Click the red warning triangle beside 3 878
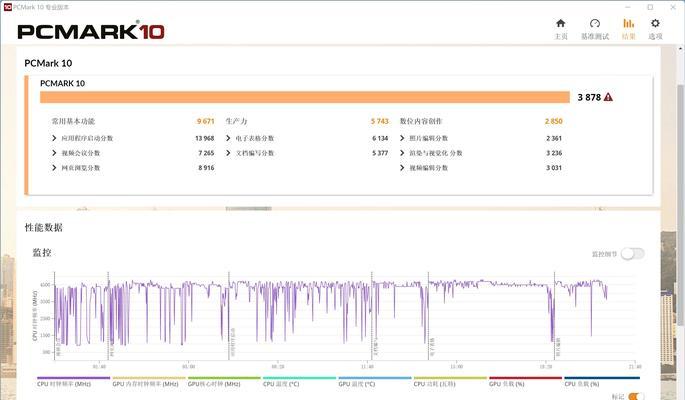 [x=608, y=97]
